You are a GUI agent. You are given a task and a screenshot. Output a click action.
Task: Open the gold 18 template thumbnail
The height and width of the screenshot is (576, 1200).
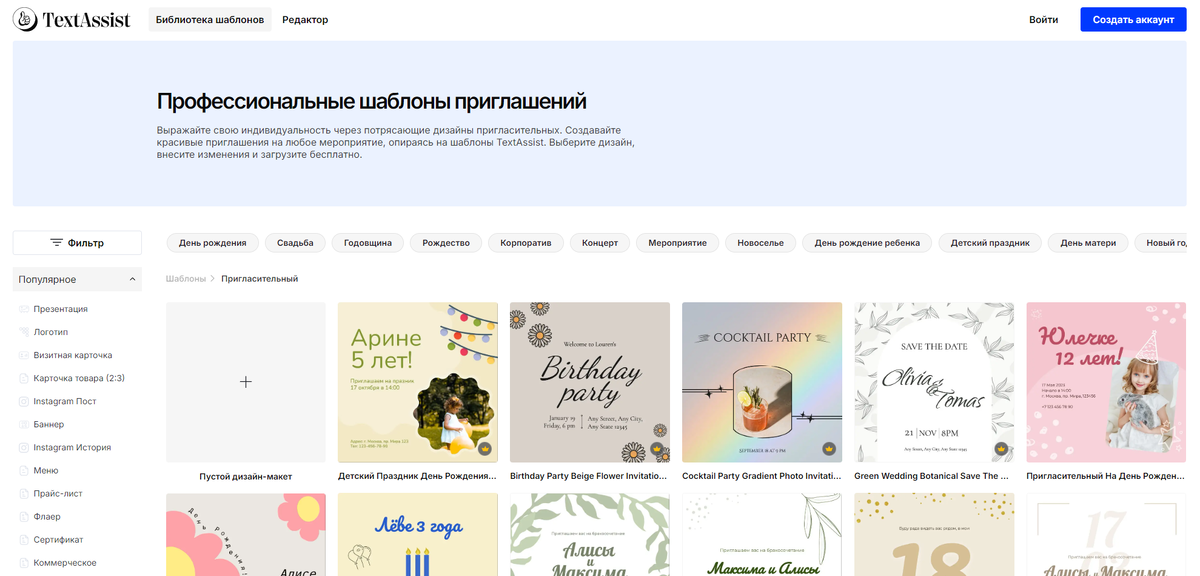[934, 535]
